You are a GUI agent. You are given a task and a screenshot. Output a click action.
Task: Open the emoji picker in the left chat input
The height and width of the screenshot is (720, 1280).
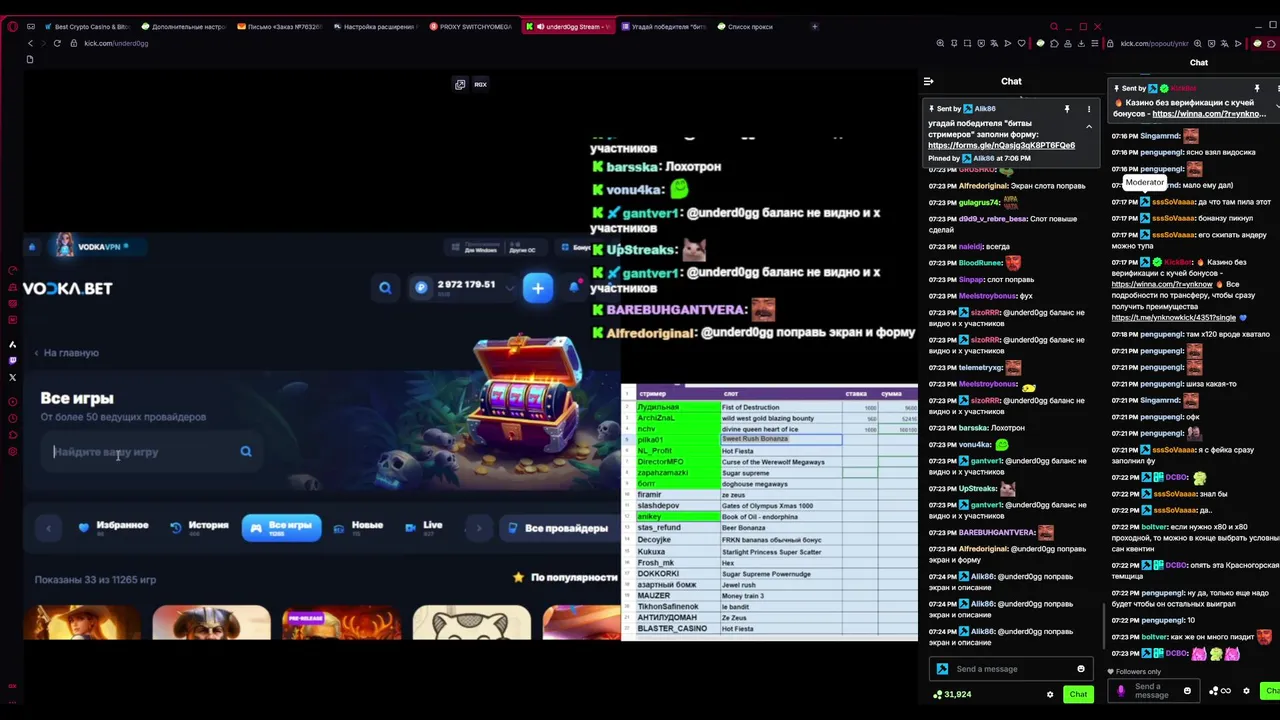click(x=1081, y=669)
